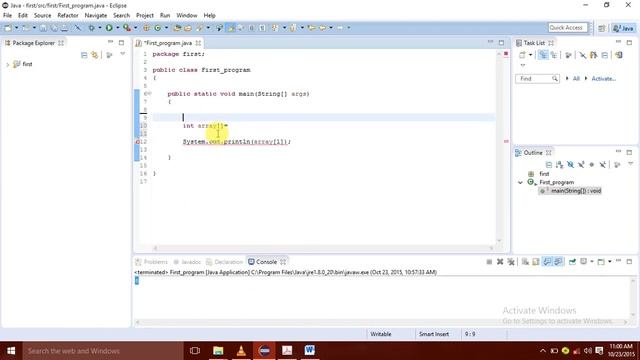
Task: Click Collapse All in Package Explorer
Action: [x=84, y=55]
